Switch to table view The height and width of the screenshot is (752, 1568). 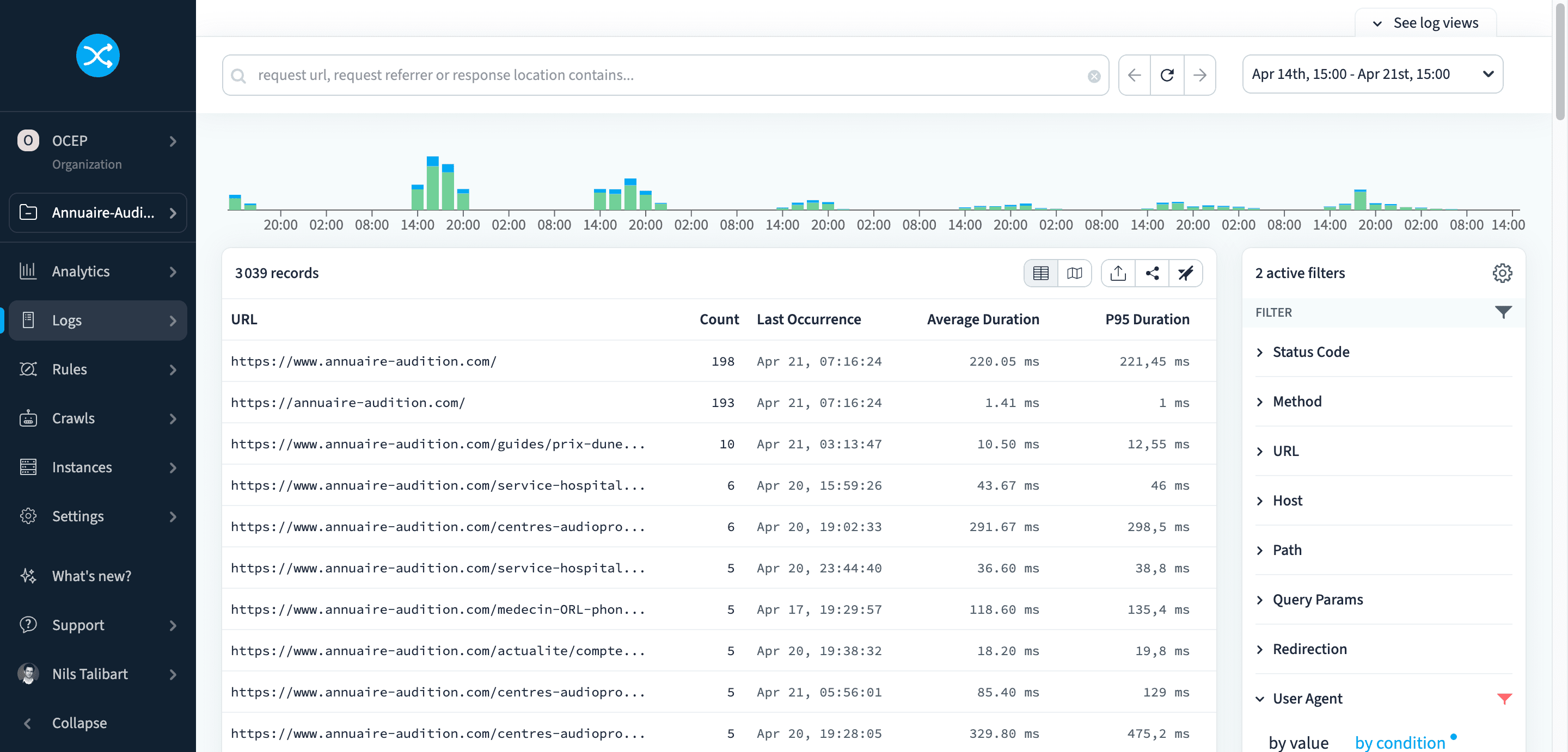click(1040, 273)
